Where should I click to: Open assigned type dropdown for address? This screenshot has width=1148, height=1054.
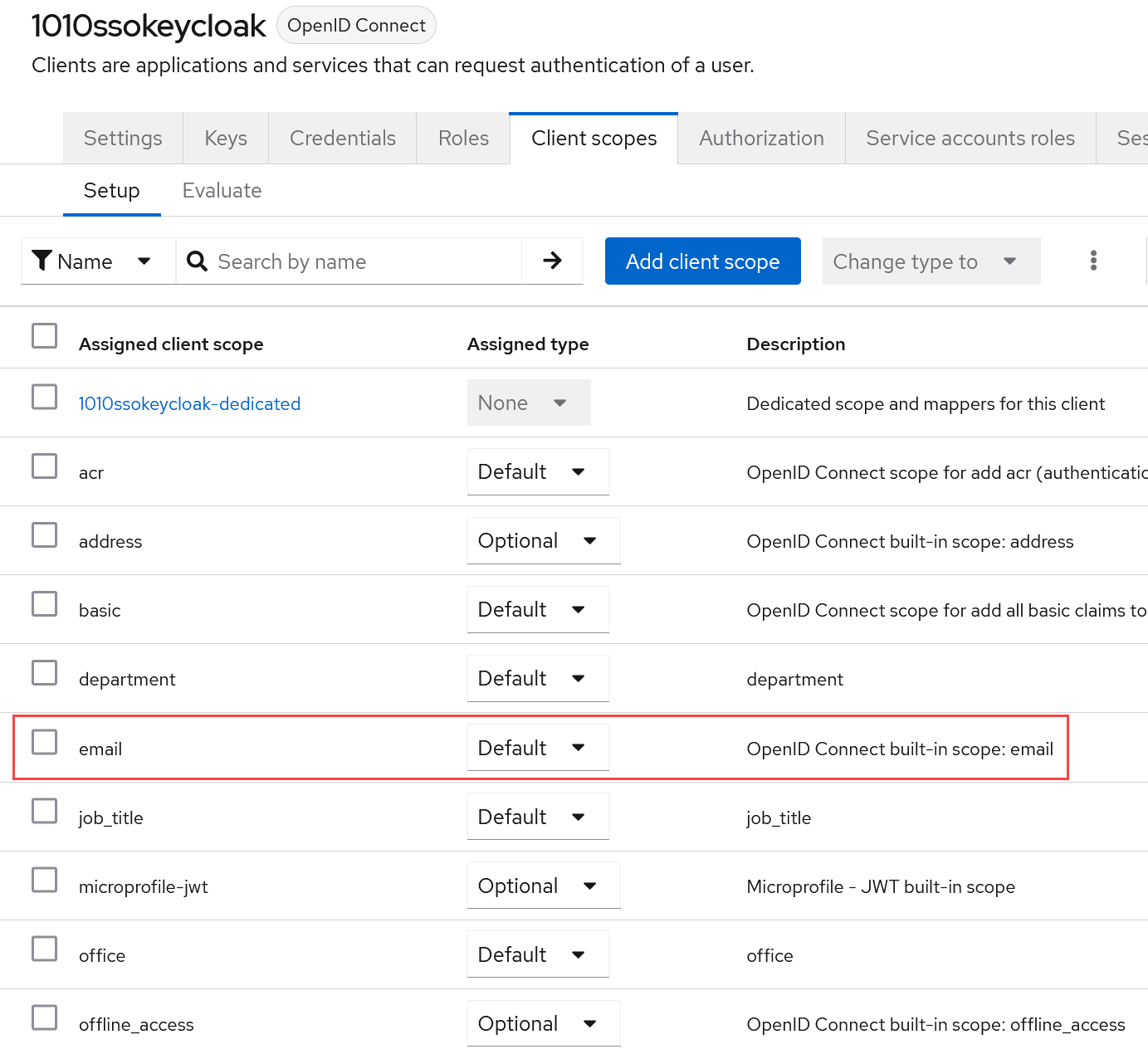point(544,541)
